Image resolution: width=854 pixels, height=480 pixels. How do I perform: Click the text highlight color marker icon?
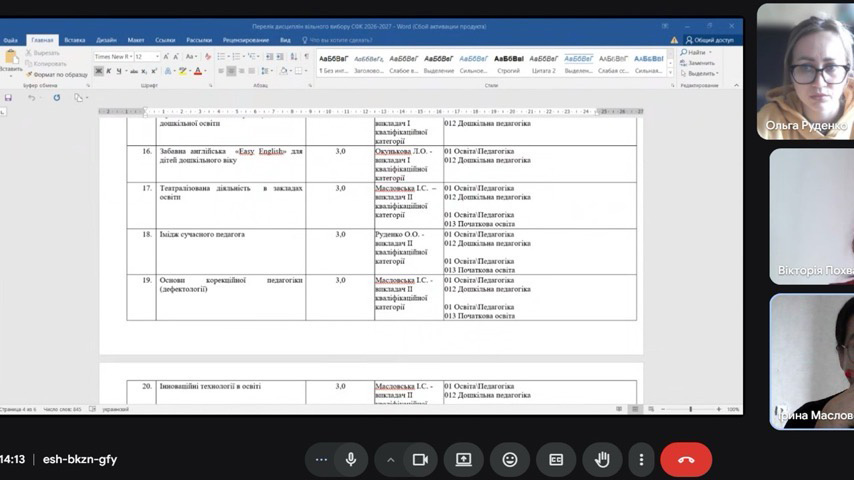click(x=181, y=71)
